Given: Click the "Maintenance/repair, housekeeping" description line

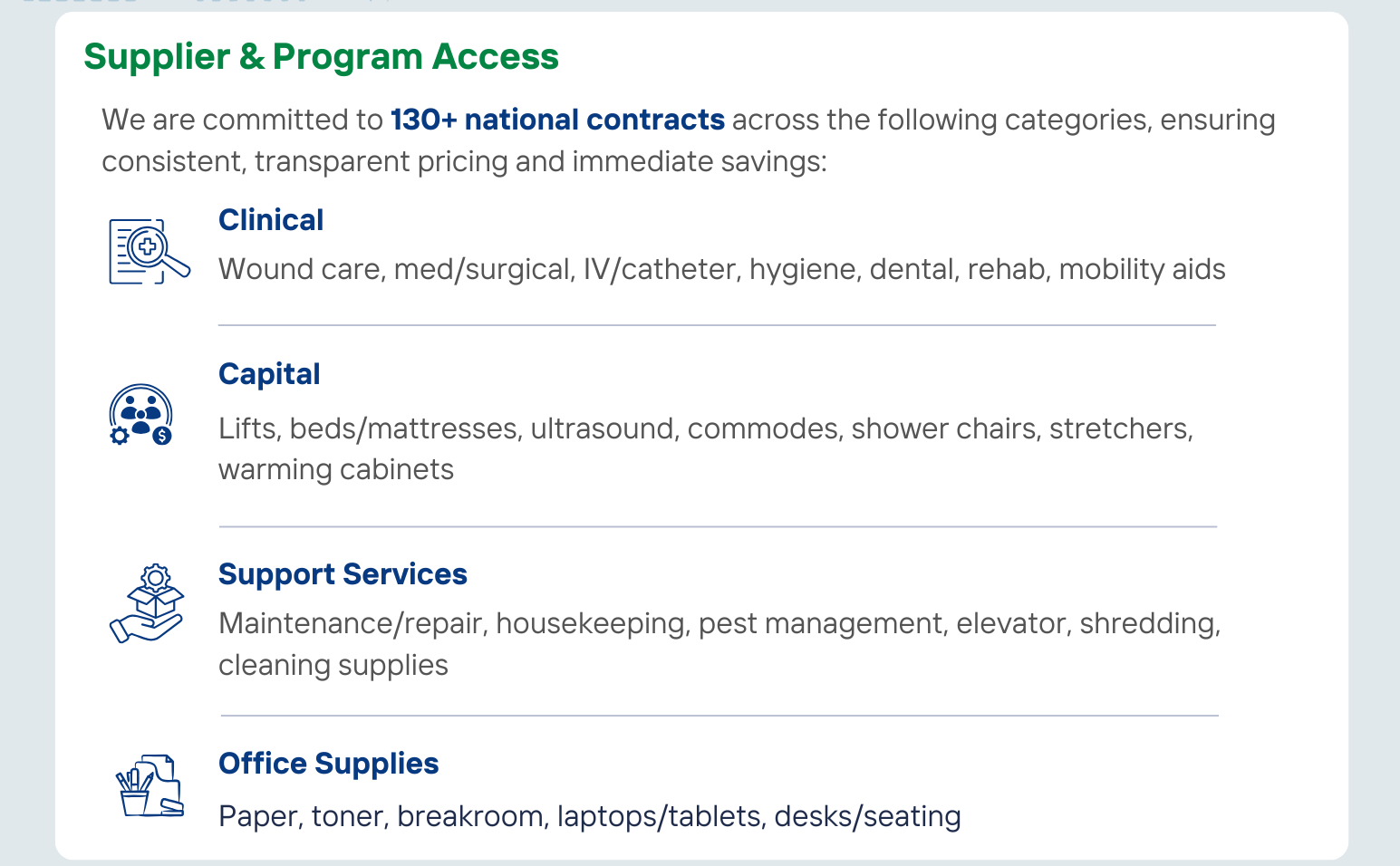Looking at the screenshot, I should point(719,624).
